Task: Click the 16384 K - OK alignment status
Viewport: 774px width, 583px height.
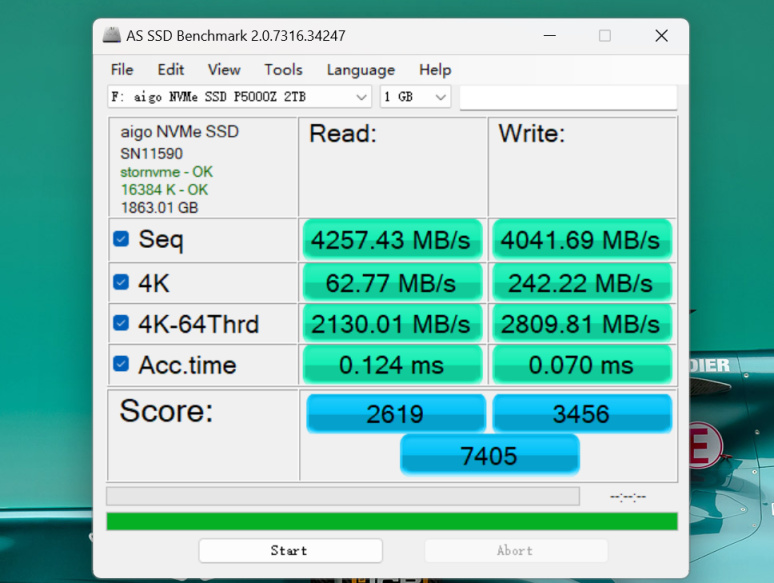Action: (164, 190)
